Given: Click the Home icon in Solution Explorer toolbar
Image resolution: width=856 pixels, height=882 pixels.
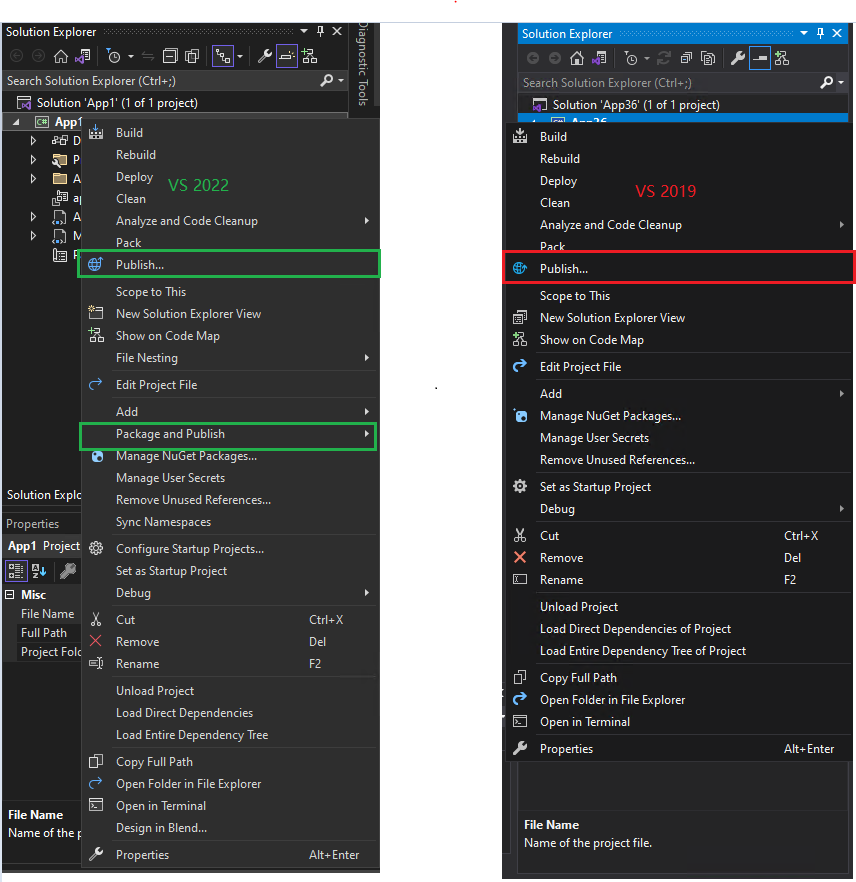Looking at the screenshot, I should pyautogui.click(x=60, y=55).
